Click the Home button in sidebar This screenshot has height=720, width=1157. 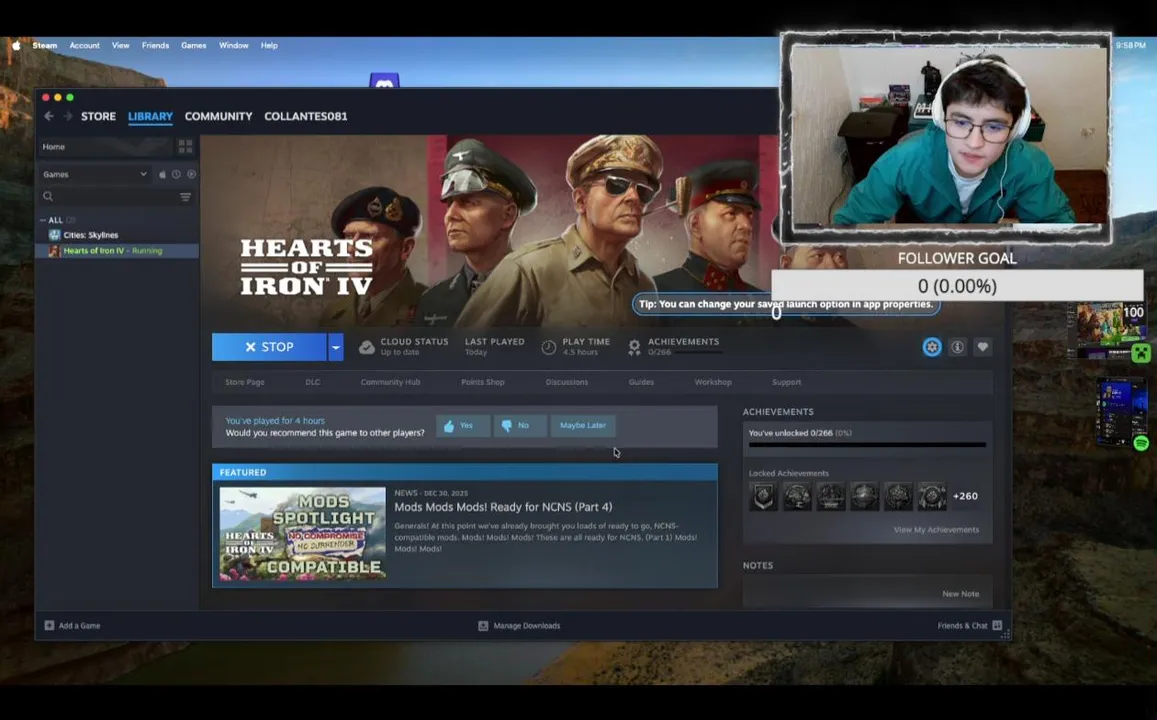(x=104, y=147)
